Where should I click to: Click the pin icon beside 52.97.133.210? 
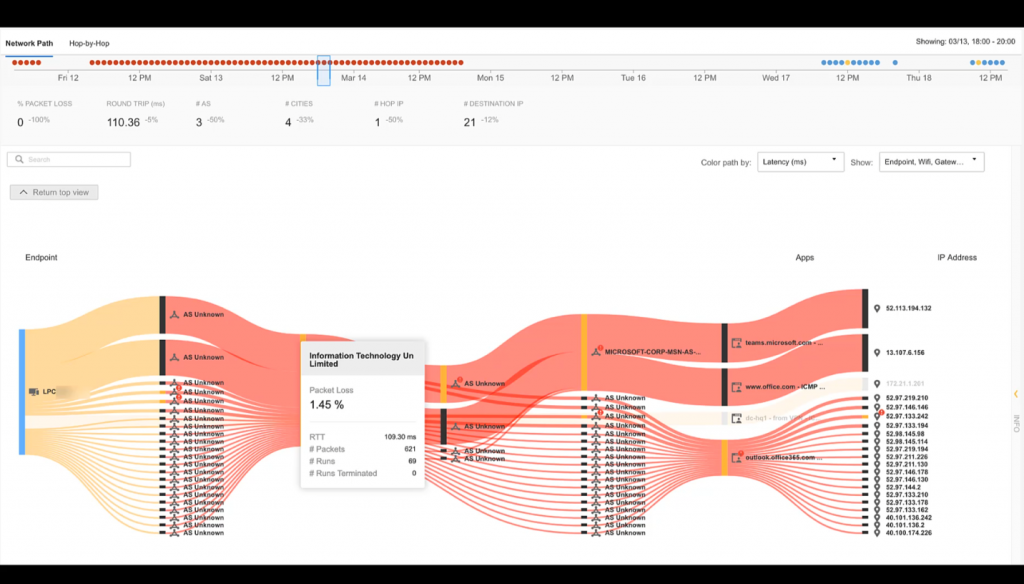[x=877, y=495]
